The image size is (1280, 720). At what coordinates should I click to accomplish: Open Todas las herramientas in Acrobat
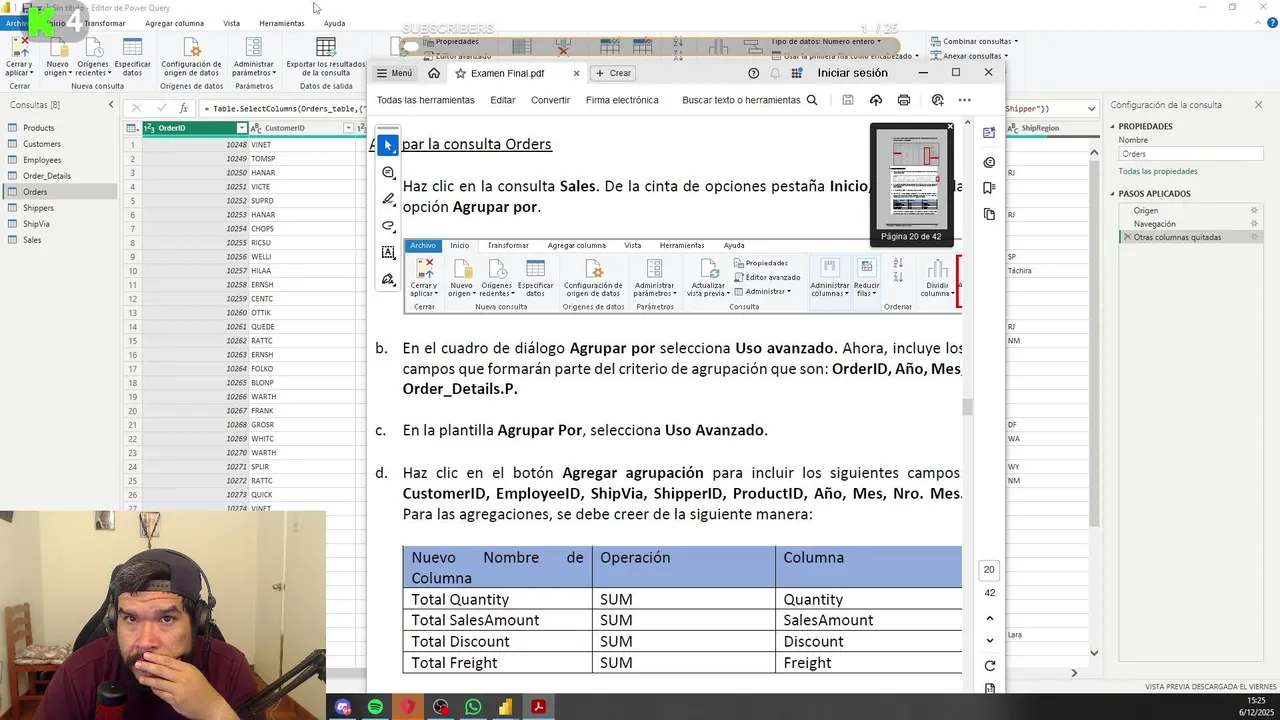pyautogui.click(x=425, y=100)
